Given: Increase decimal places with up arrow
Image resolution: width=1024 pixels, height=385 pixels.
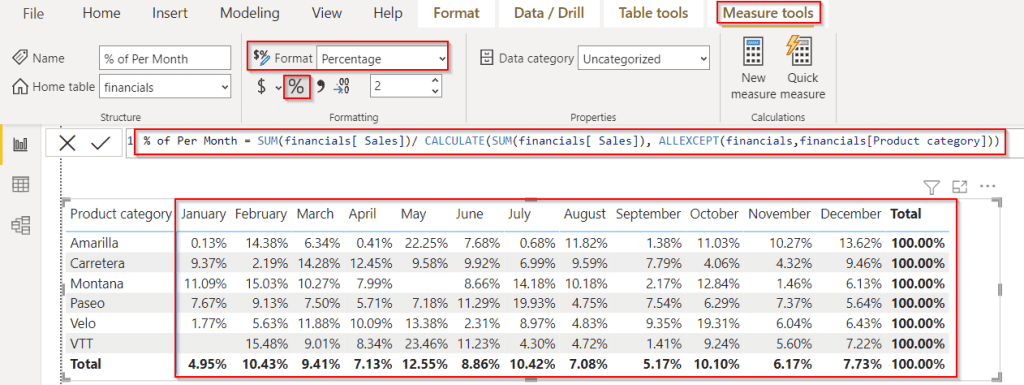Looking at the screenshot, I should (435, 81).
